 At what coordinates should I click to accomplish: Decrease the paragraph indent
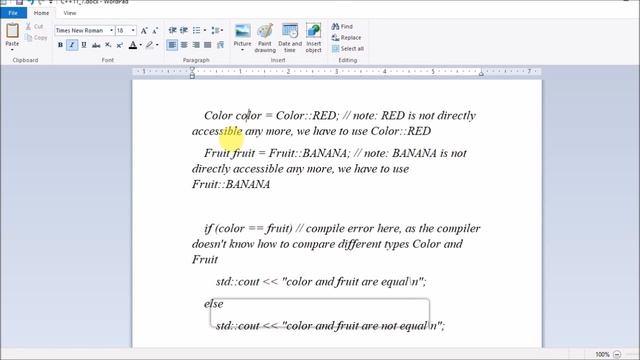pos(172,31)
